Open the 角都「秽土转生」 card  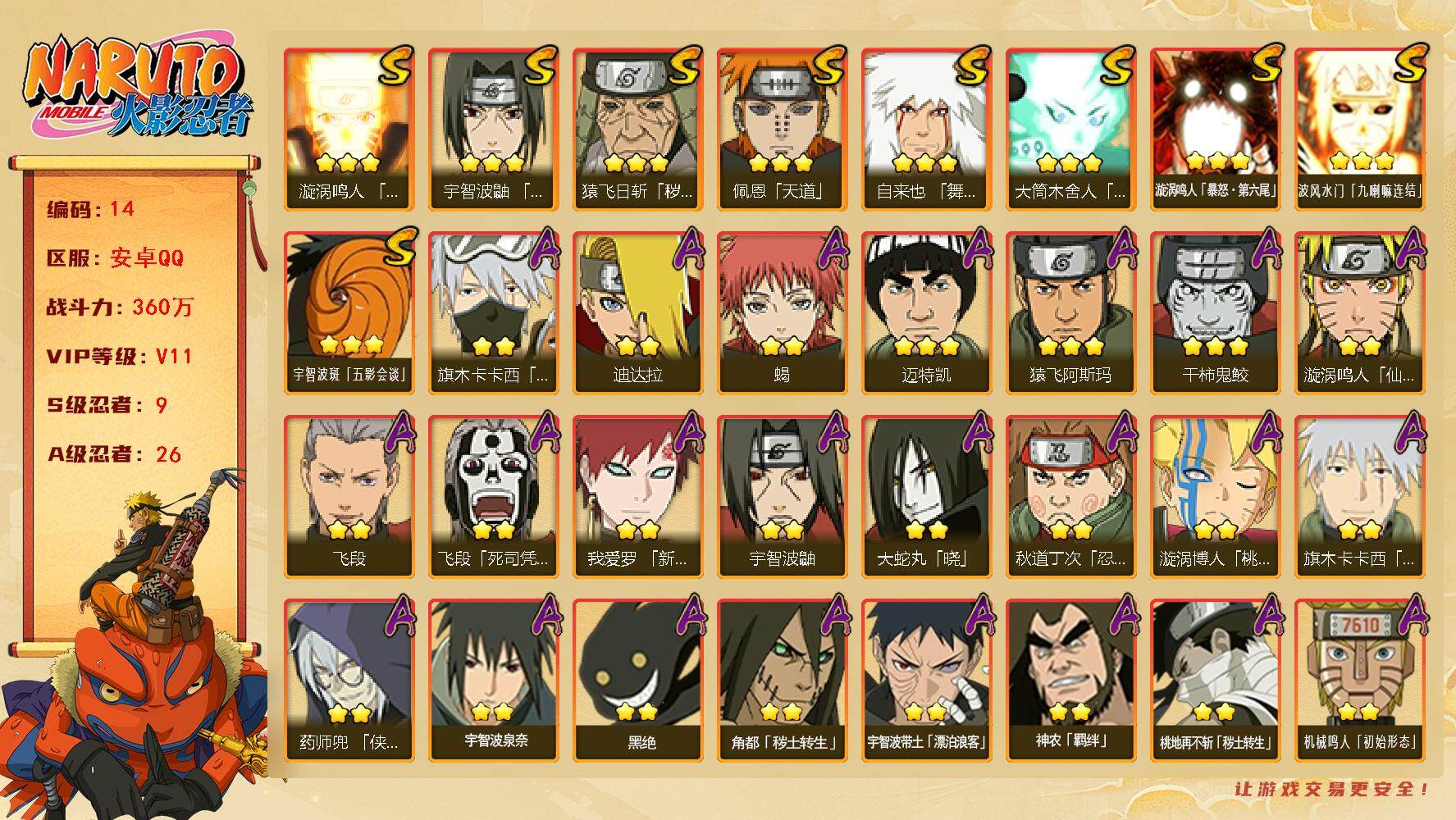click(x=782, y=681)
